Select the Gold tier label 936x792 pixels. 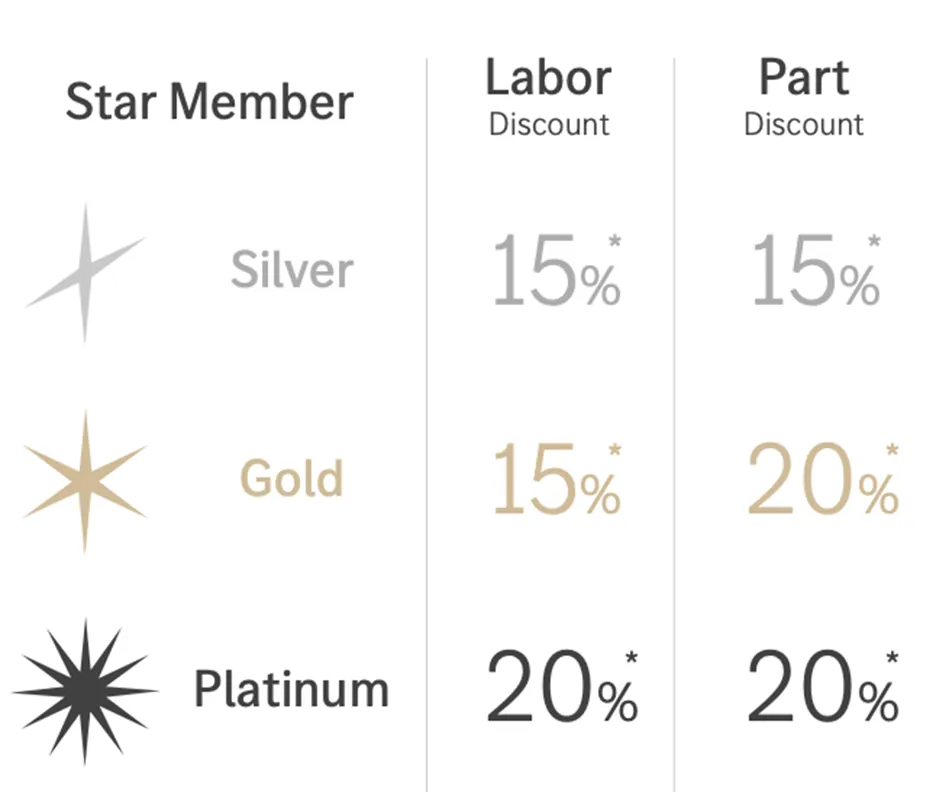click(x=291, y=478)
